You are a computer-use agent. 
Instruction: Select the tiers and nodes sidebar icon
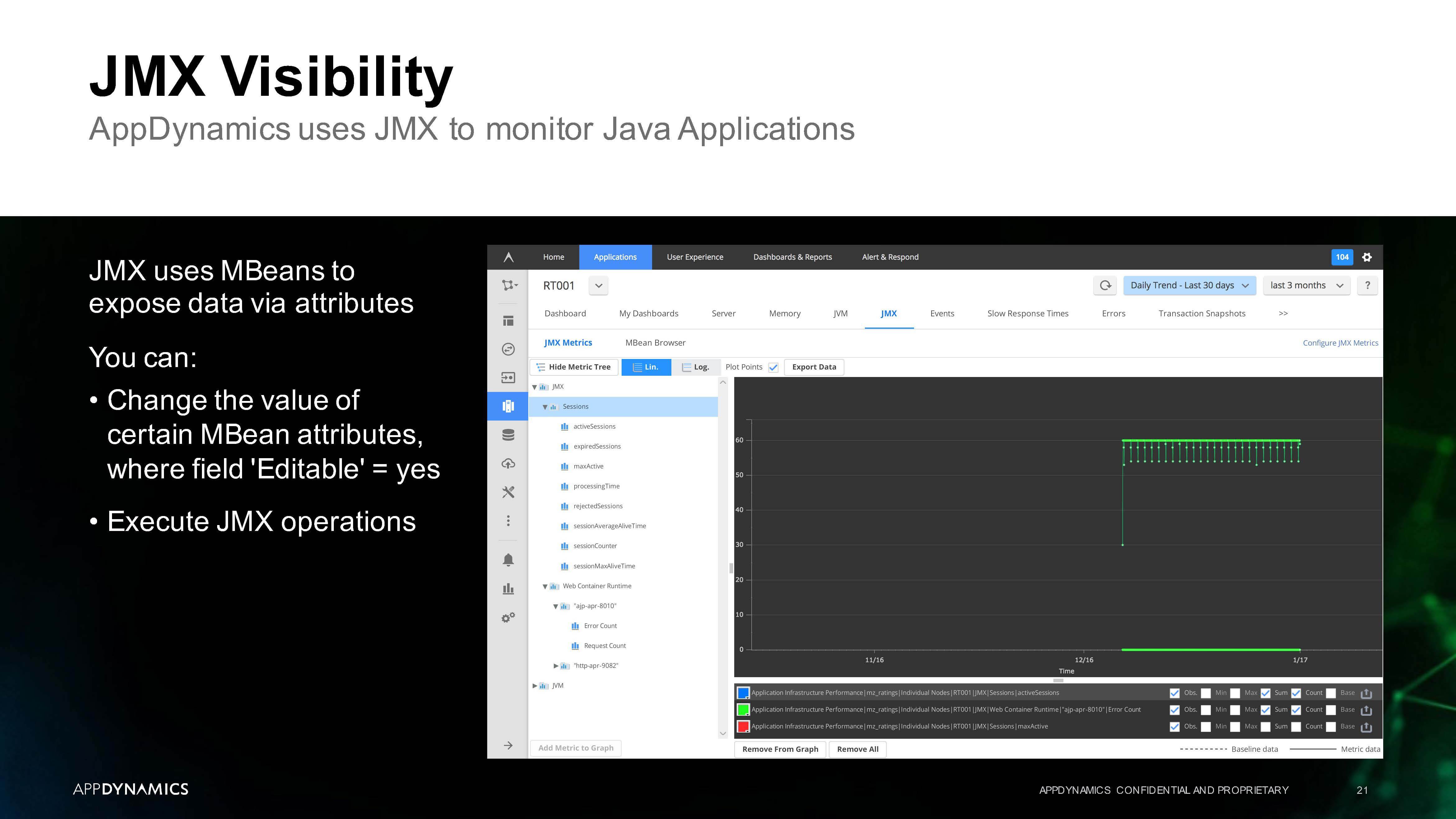[508, 406]
